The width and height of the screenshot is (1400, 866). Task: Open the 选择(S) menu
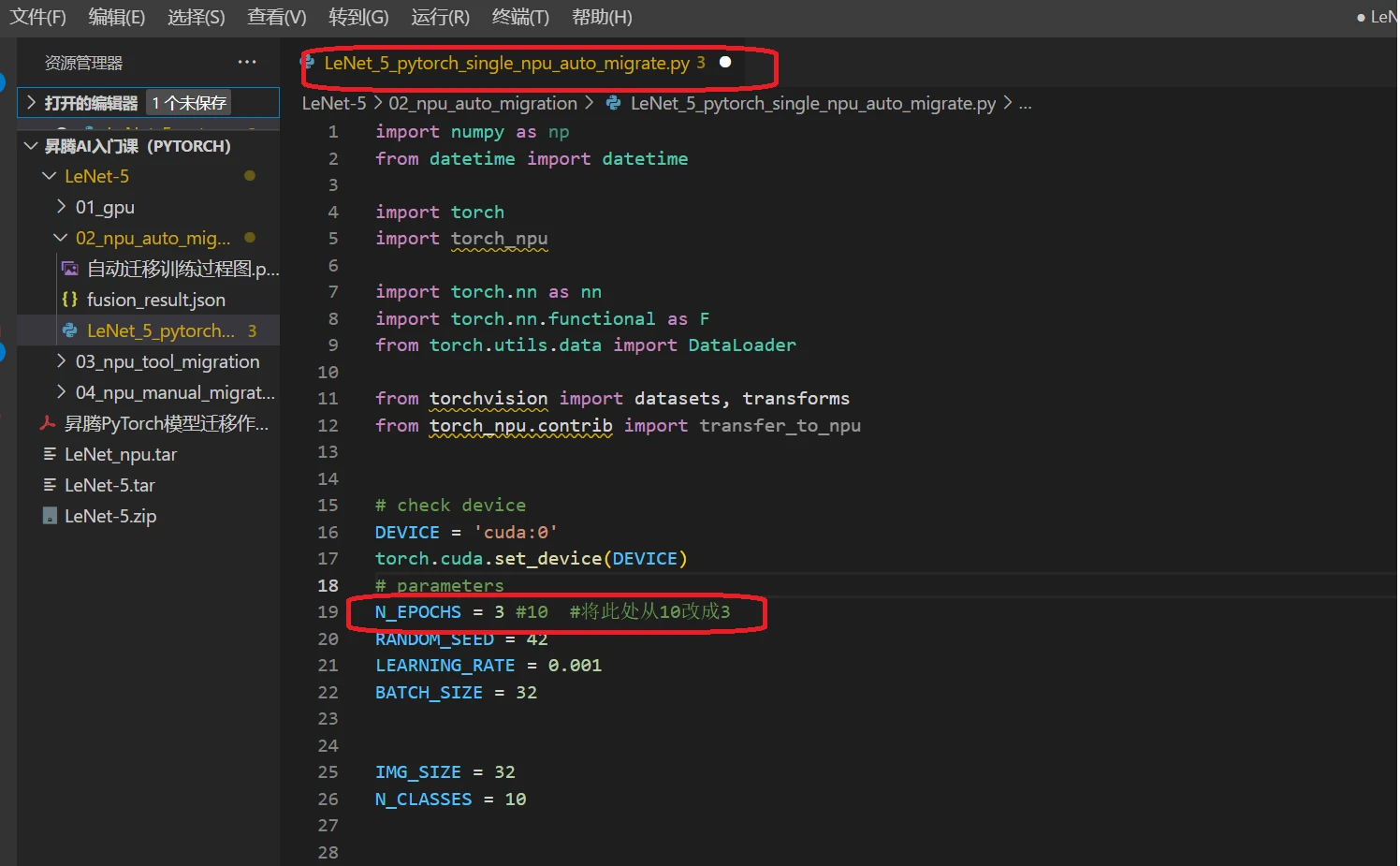point(197,17)
